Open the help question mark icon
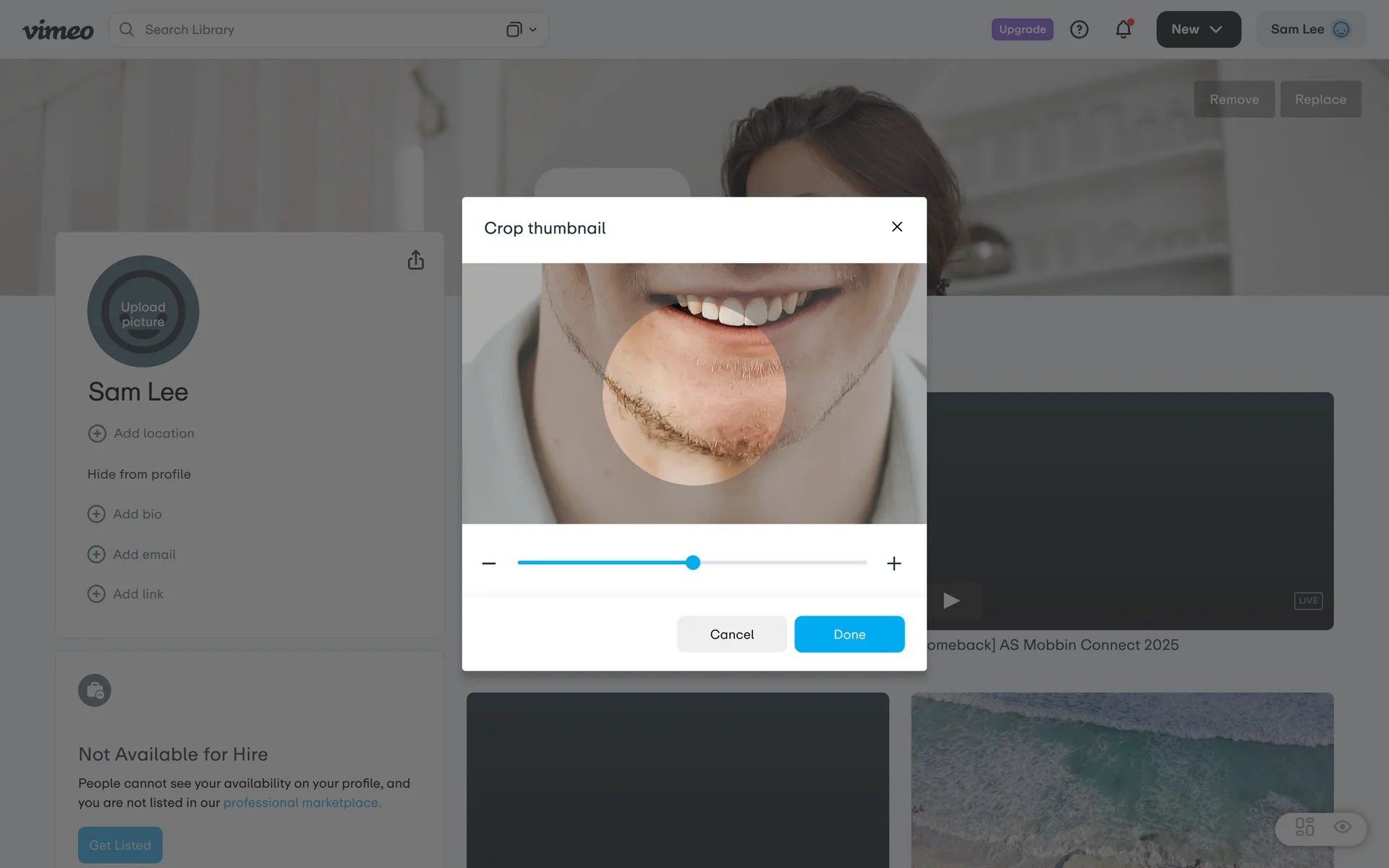The width and height of the screenshot is (1389, 868). point(1079,30)
